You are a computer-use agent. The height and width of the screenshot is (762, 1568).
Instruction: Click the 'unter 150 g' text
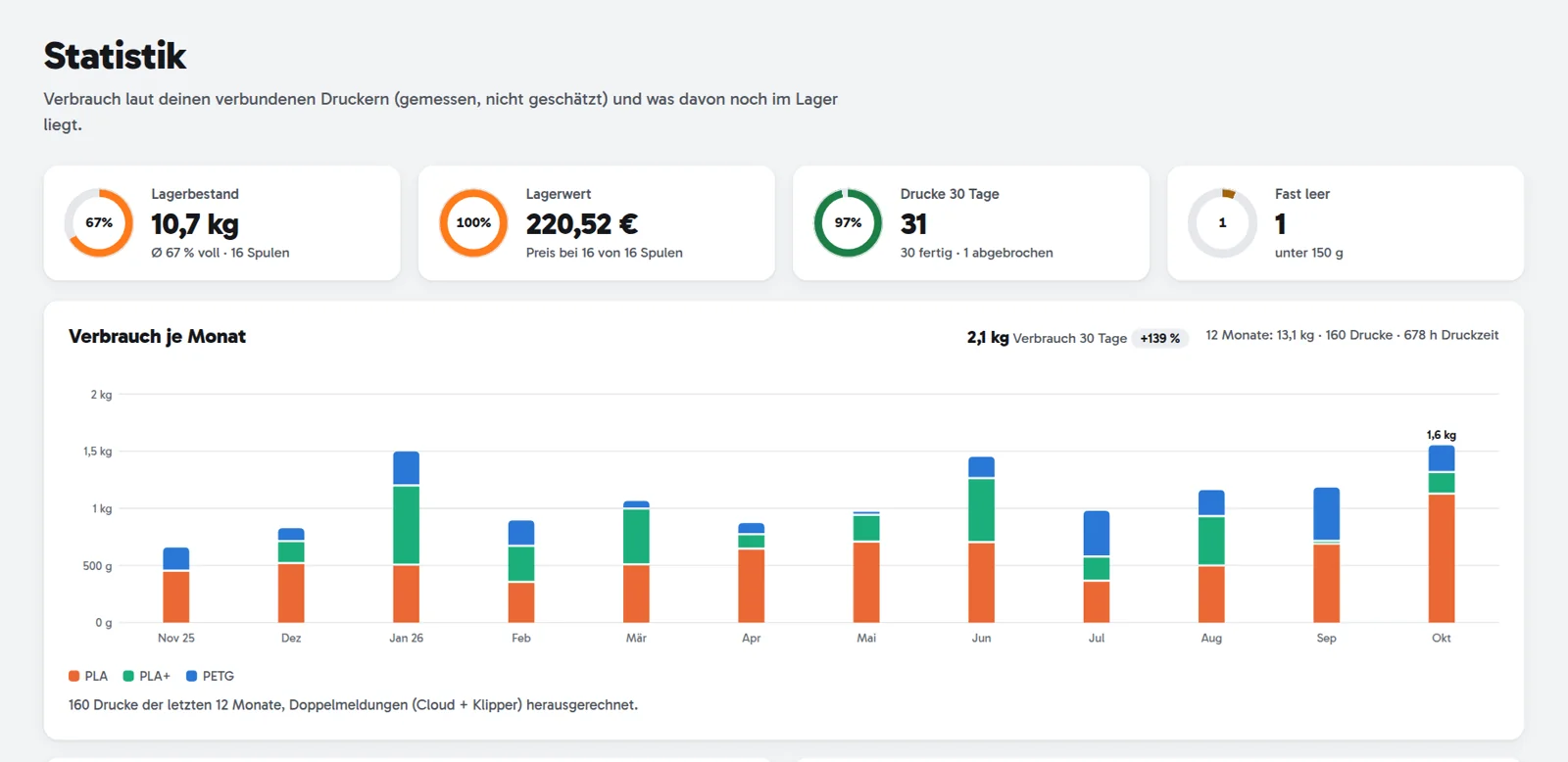(1309, 253)
